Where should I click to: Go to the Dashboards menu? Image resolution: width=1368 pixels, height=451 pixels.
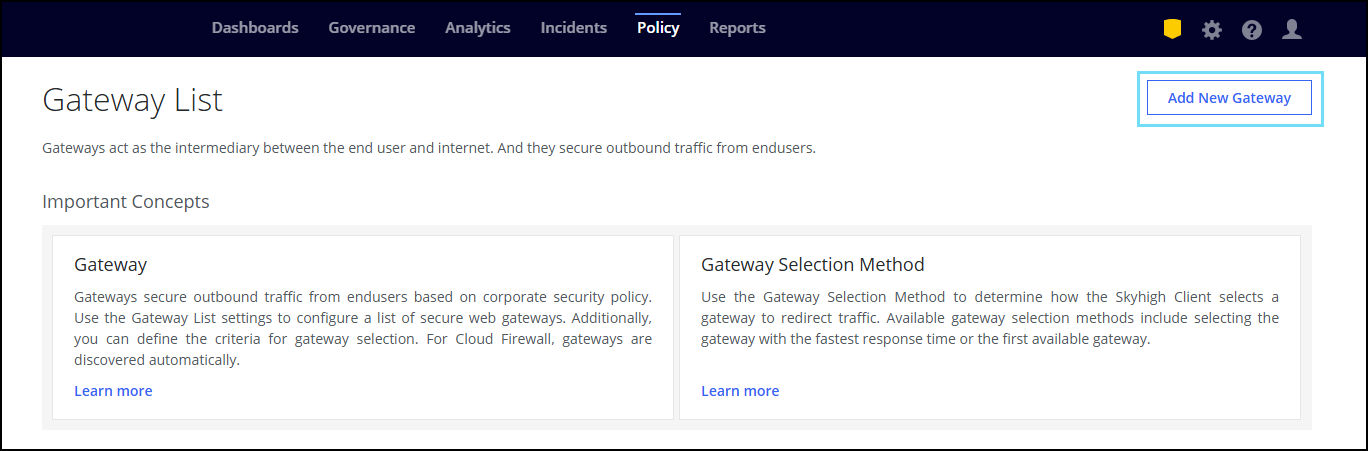pyautogui.click(x=255, y=28)
